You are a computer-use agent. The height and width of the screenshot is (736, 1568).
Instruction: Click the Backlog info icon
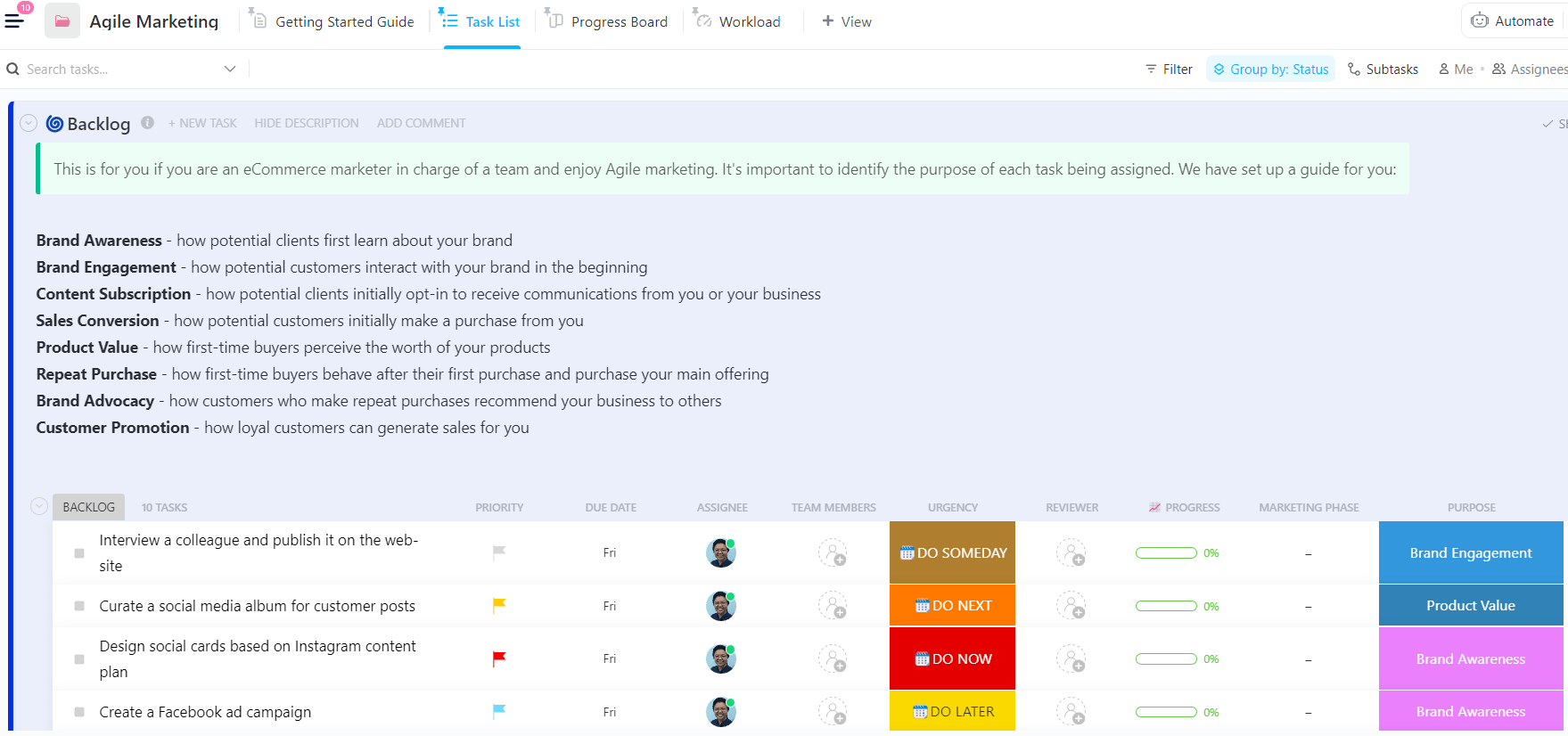[147, 123]
